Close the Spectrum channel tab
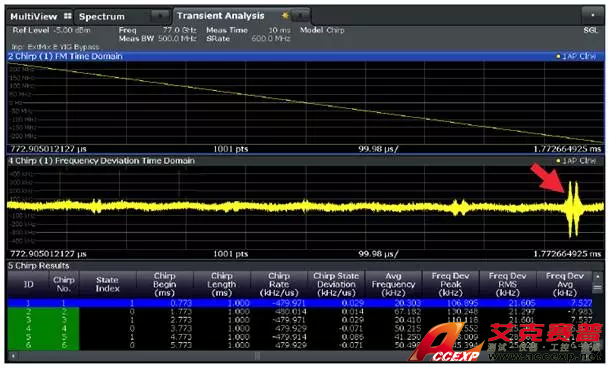The height and width of the screenshot is (368, 609). click(160, 16)
